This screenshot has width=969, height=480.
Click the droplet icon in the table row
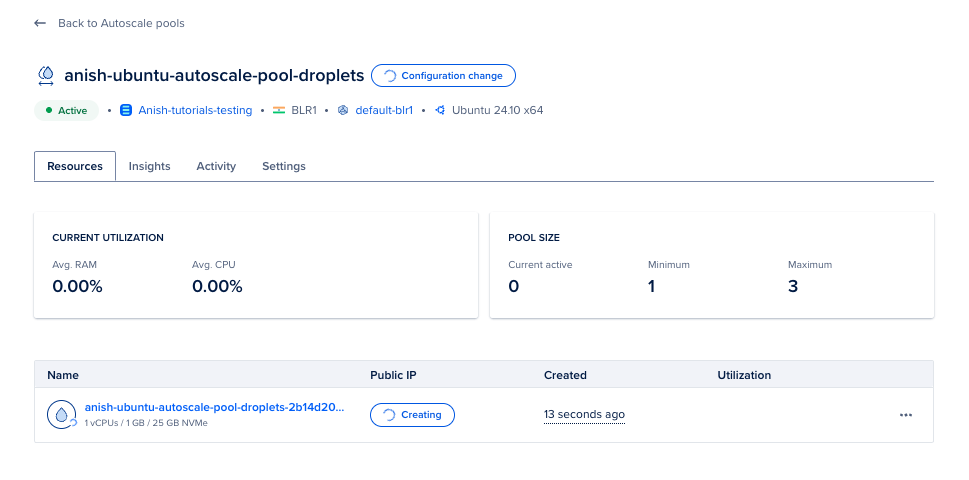61,414
